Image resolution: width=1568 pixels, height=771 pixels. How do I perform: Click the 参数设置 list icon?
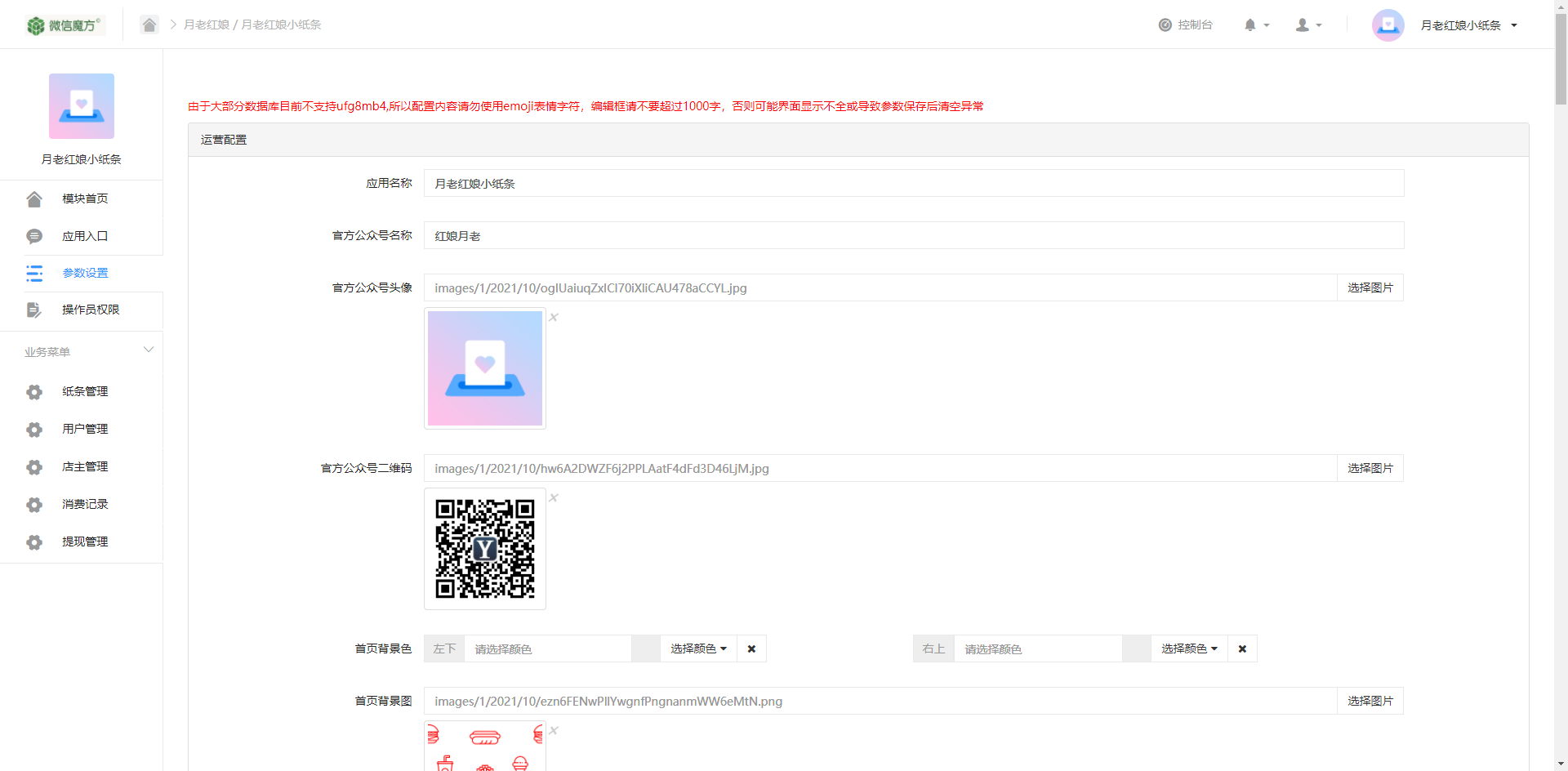click(x=34, y=274)
